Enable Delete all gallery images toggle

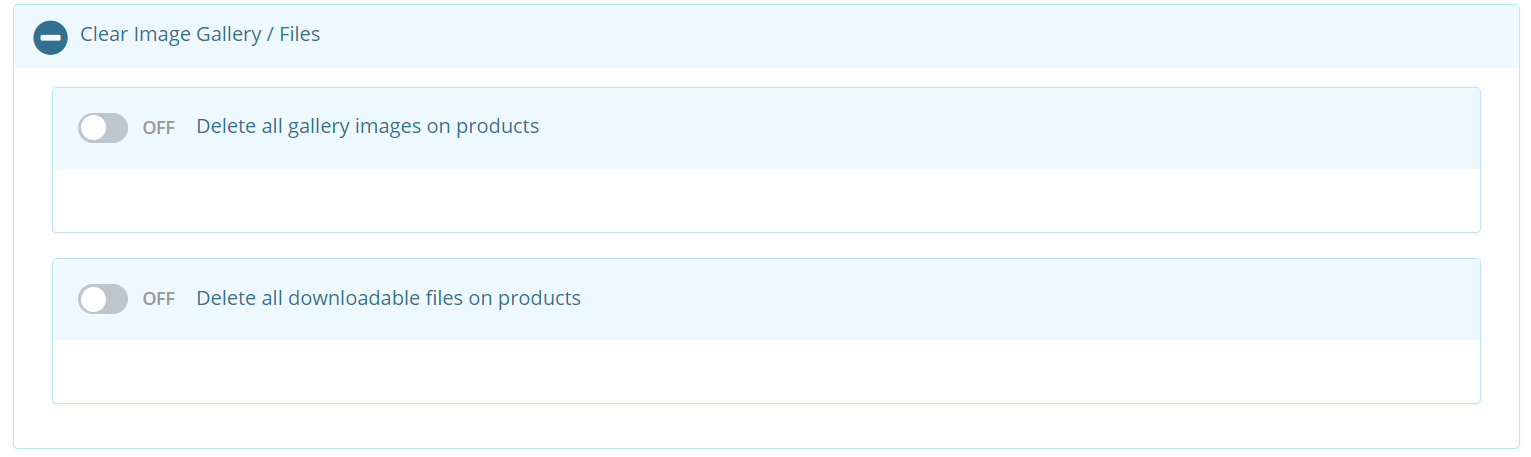point(103,128)
